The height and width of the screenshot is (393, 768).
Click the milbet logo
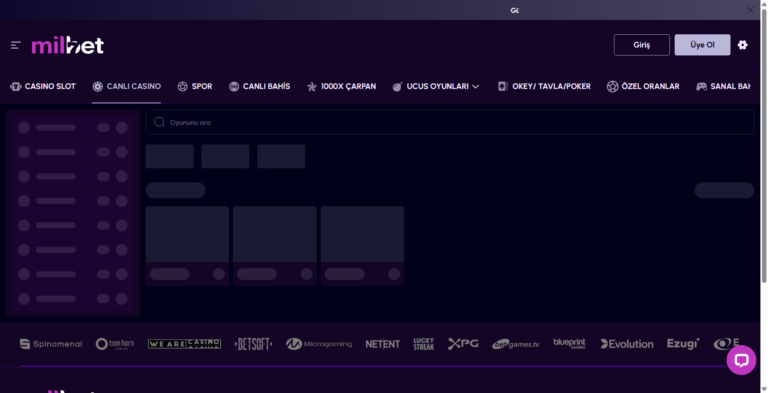pos(68,46)
